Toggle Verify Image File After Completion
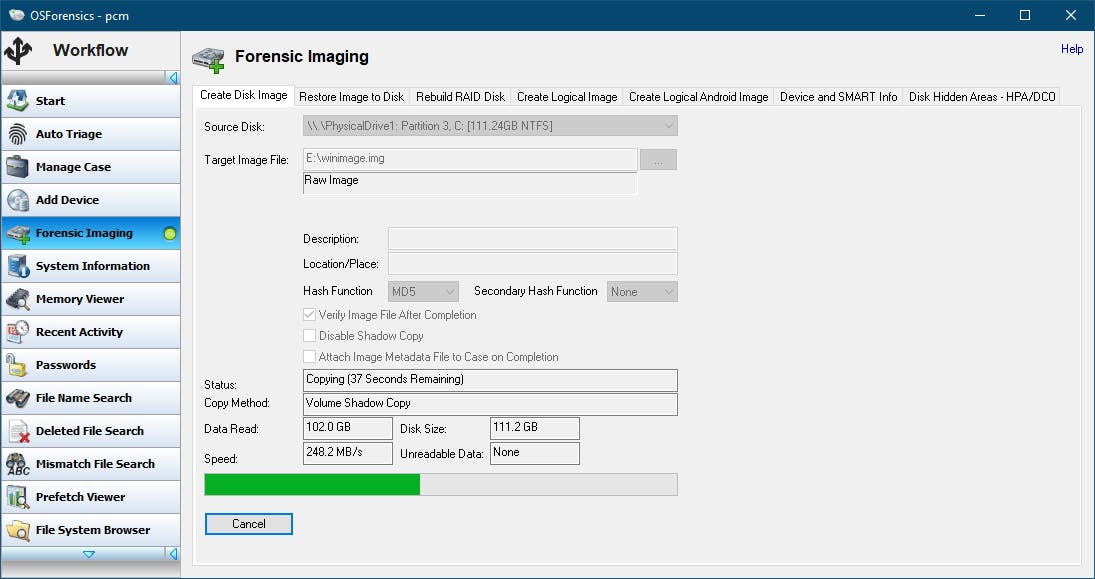Viewport: 1095px width, 579px height. tap(309, 315)
